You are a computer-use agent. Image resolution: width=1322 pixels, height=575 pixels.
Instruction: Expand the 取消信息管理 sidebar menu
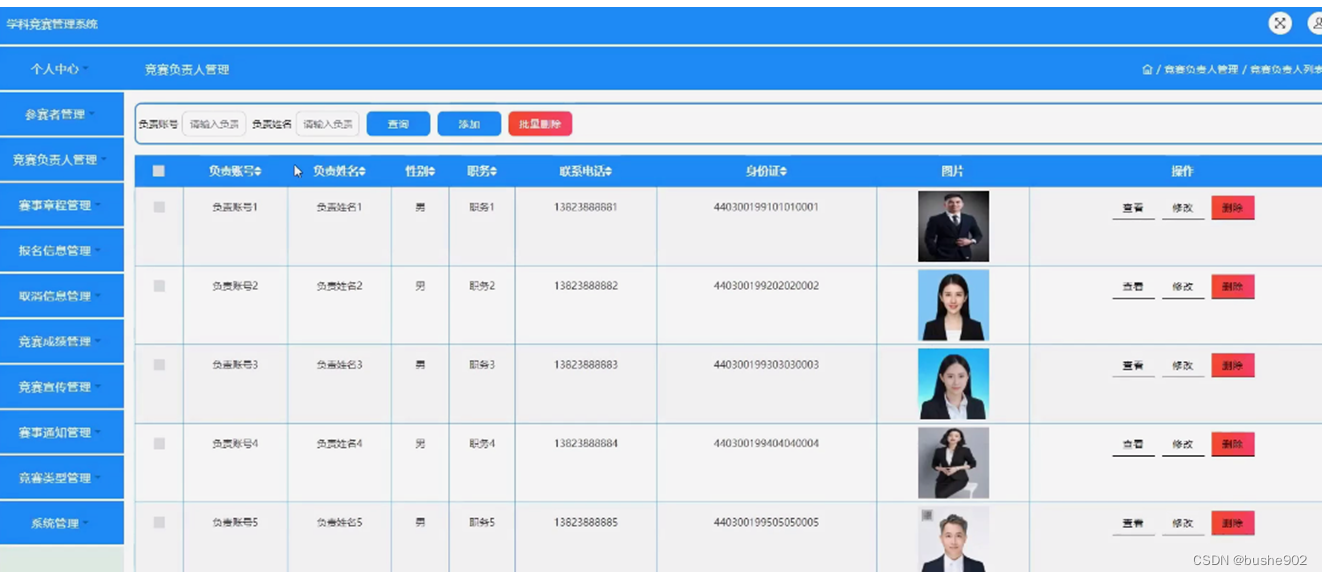[x=61, y=296]
